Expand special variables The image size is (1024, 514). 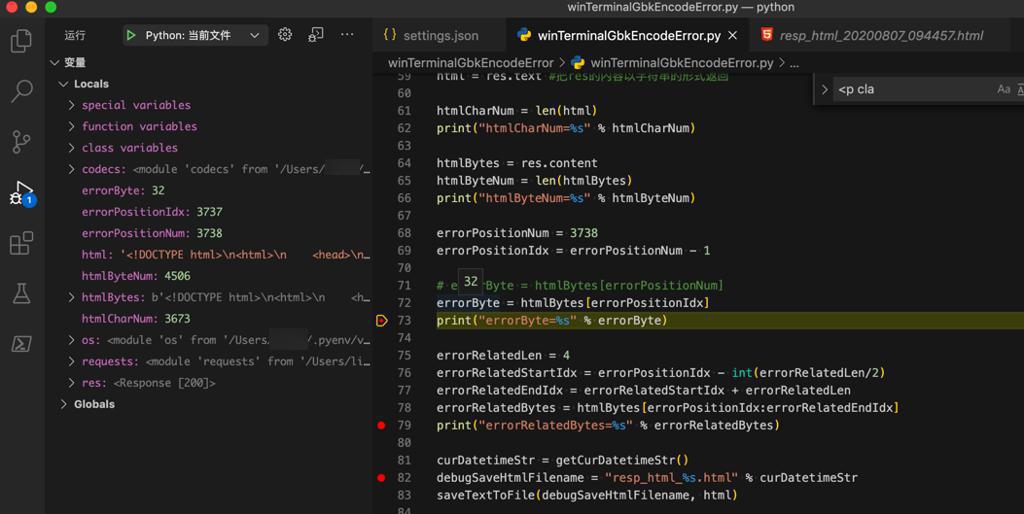pos(71,105)
